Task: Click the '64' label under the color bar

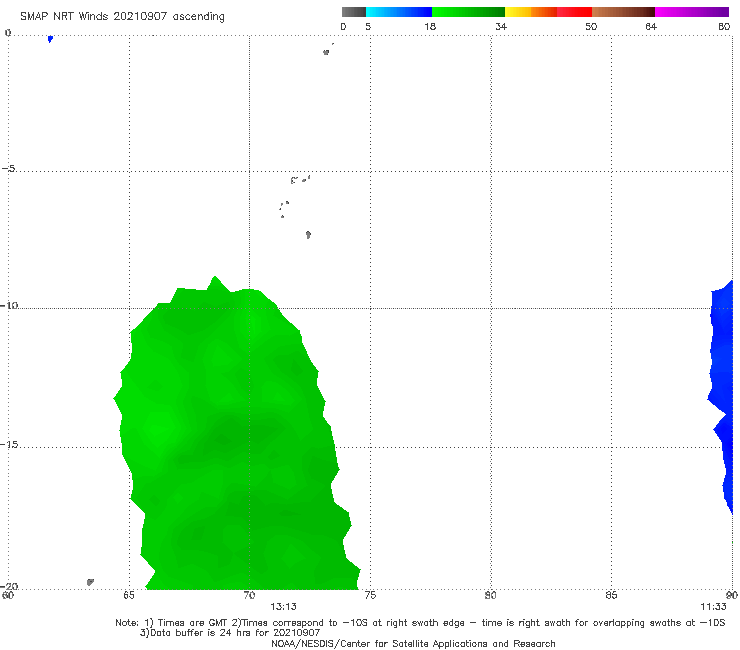Action: [651, 26]
